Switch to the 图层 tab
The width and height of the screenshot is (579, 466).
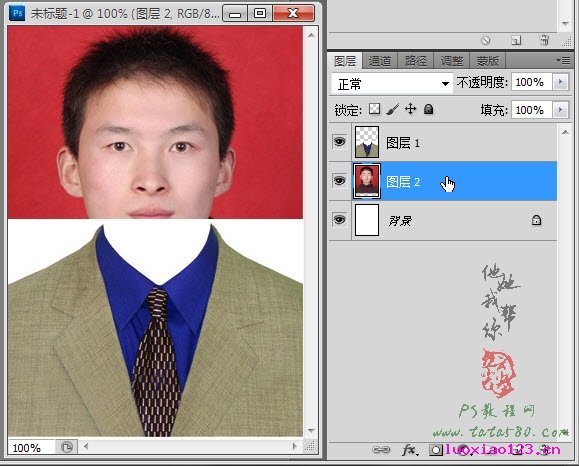coord(345,61)
